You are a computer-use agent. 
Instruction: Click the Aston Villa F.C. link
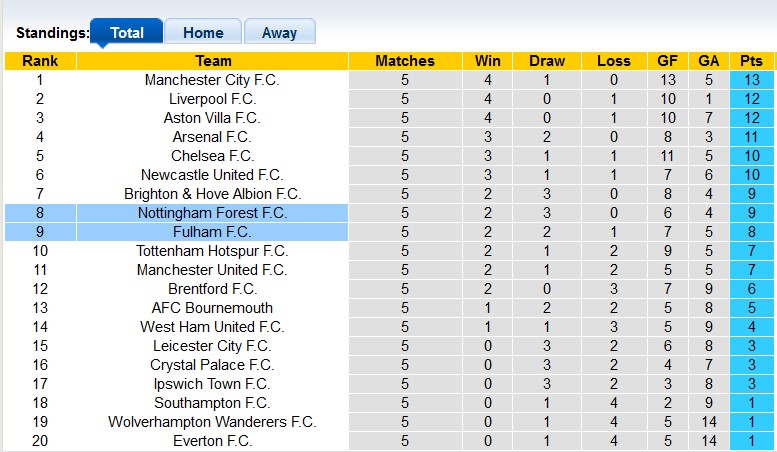pyautogui.click(x=212, y=118)
